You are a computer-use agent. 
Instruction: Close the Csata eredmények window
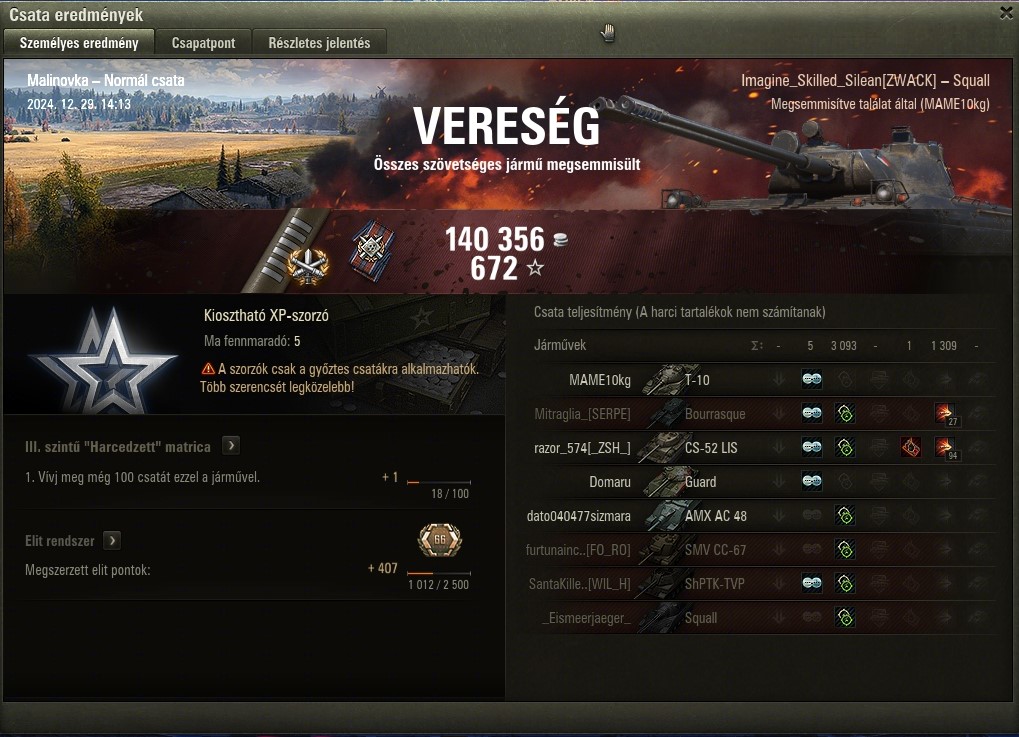pyautogui.click(x=1006, y=14)
